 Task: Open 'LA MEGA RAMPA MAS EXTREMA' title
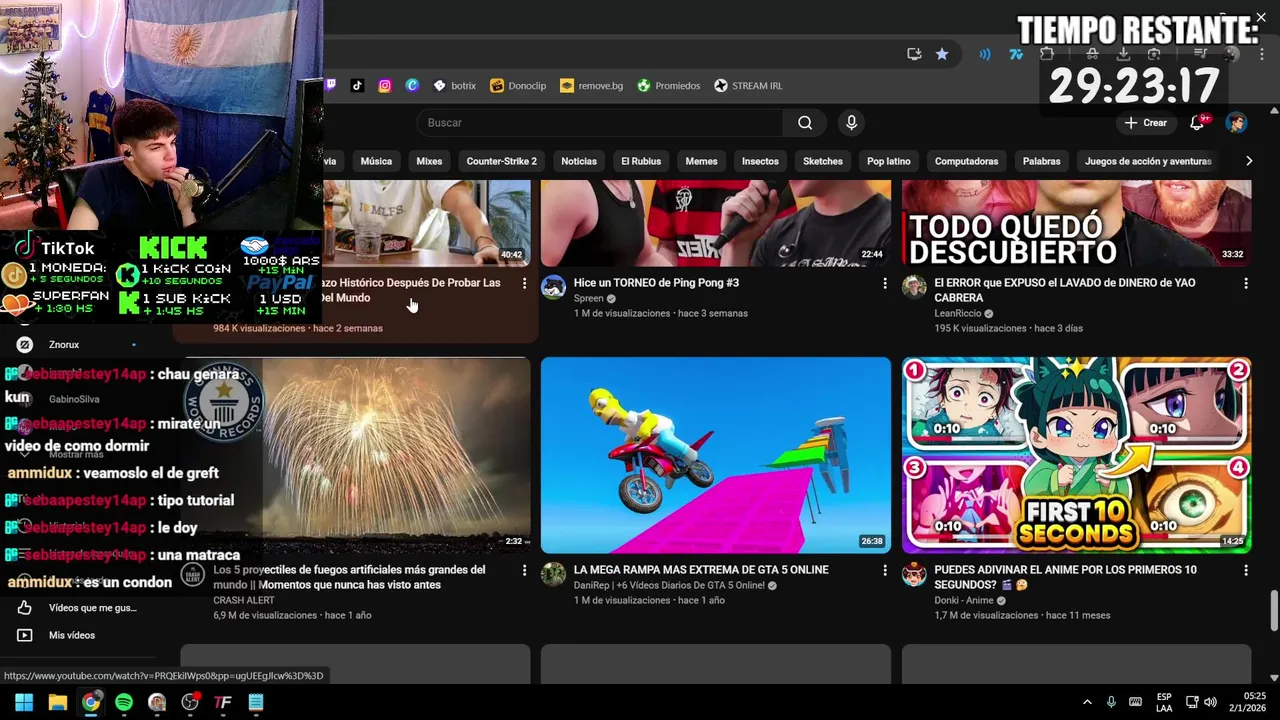pos(701,570)
